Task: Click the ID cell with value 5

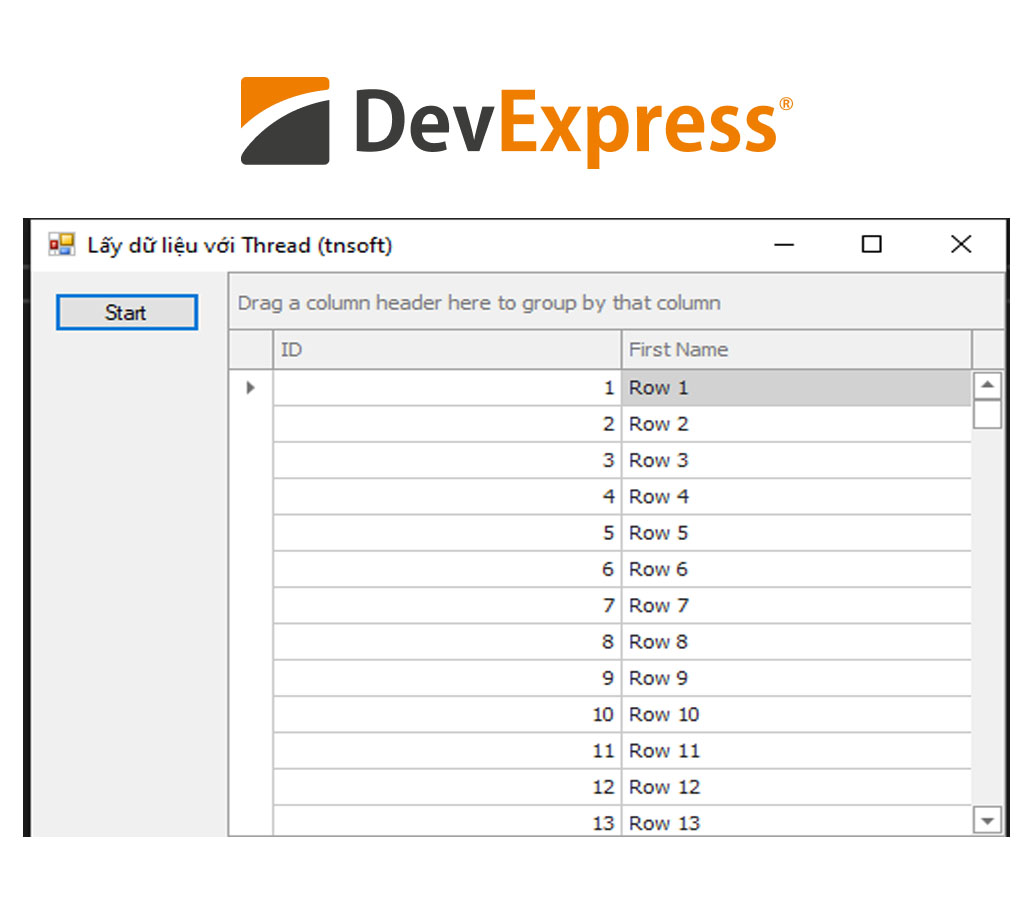Action: coord(447,533)
